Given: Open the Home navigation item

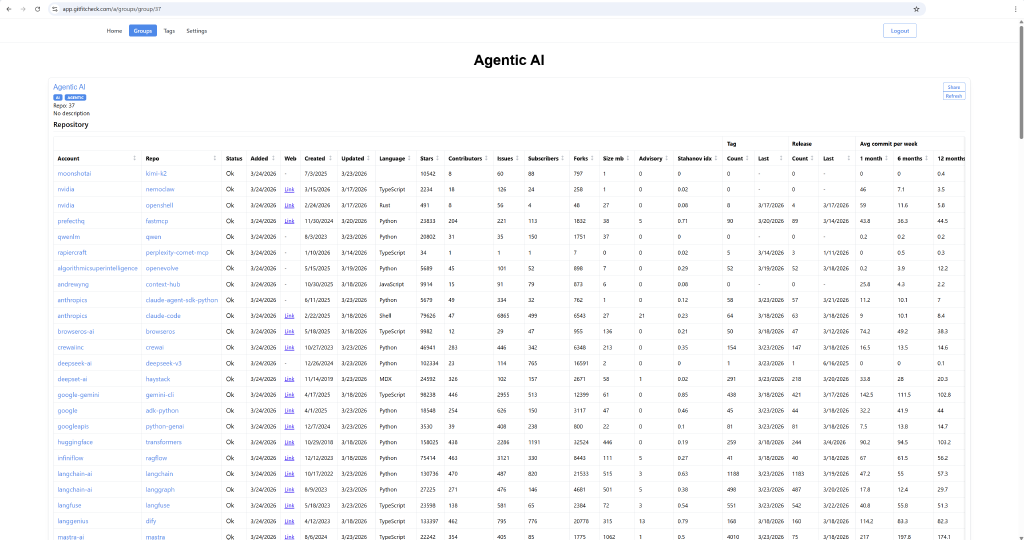Looking at the screenshot, I should click(114, 31).
